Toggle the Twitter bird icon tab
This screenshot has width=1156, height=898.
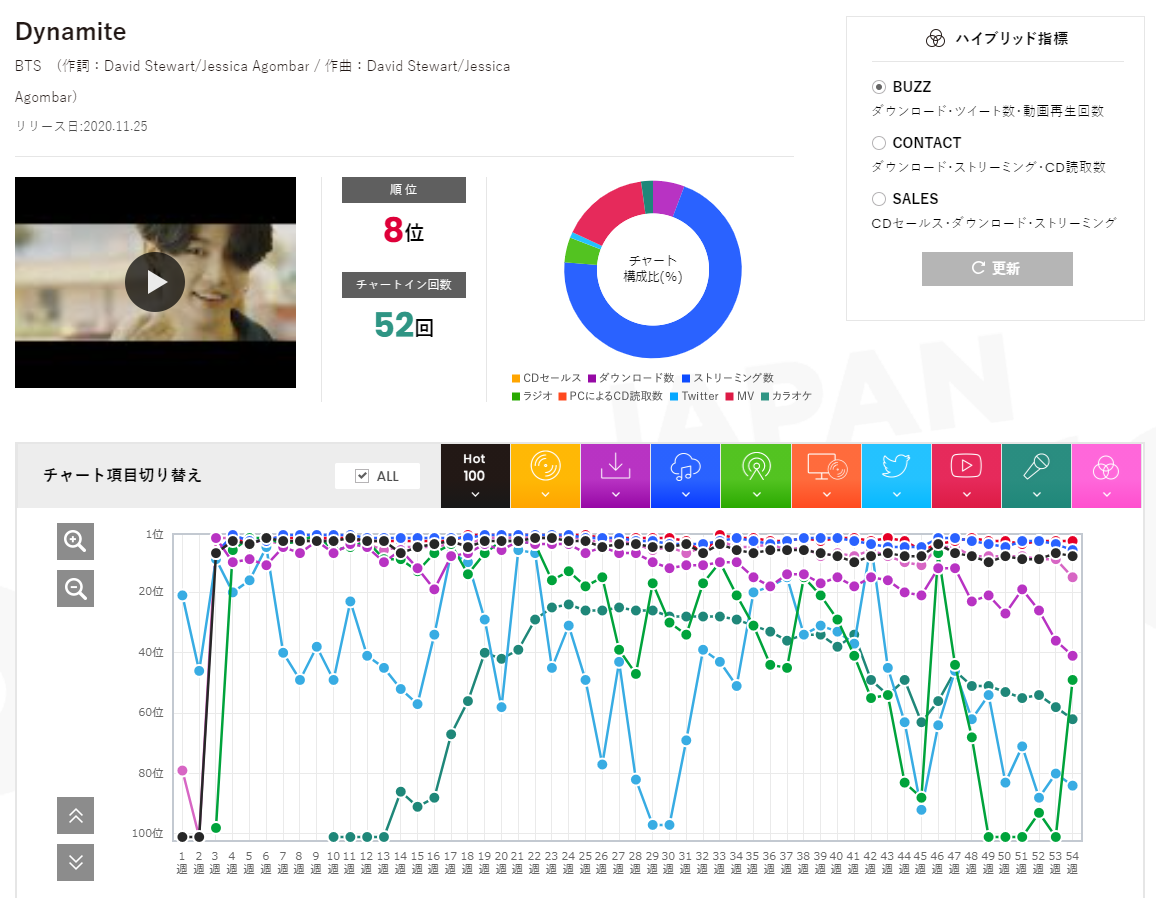(896, 476)
